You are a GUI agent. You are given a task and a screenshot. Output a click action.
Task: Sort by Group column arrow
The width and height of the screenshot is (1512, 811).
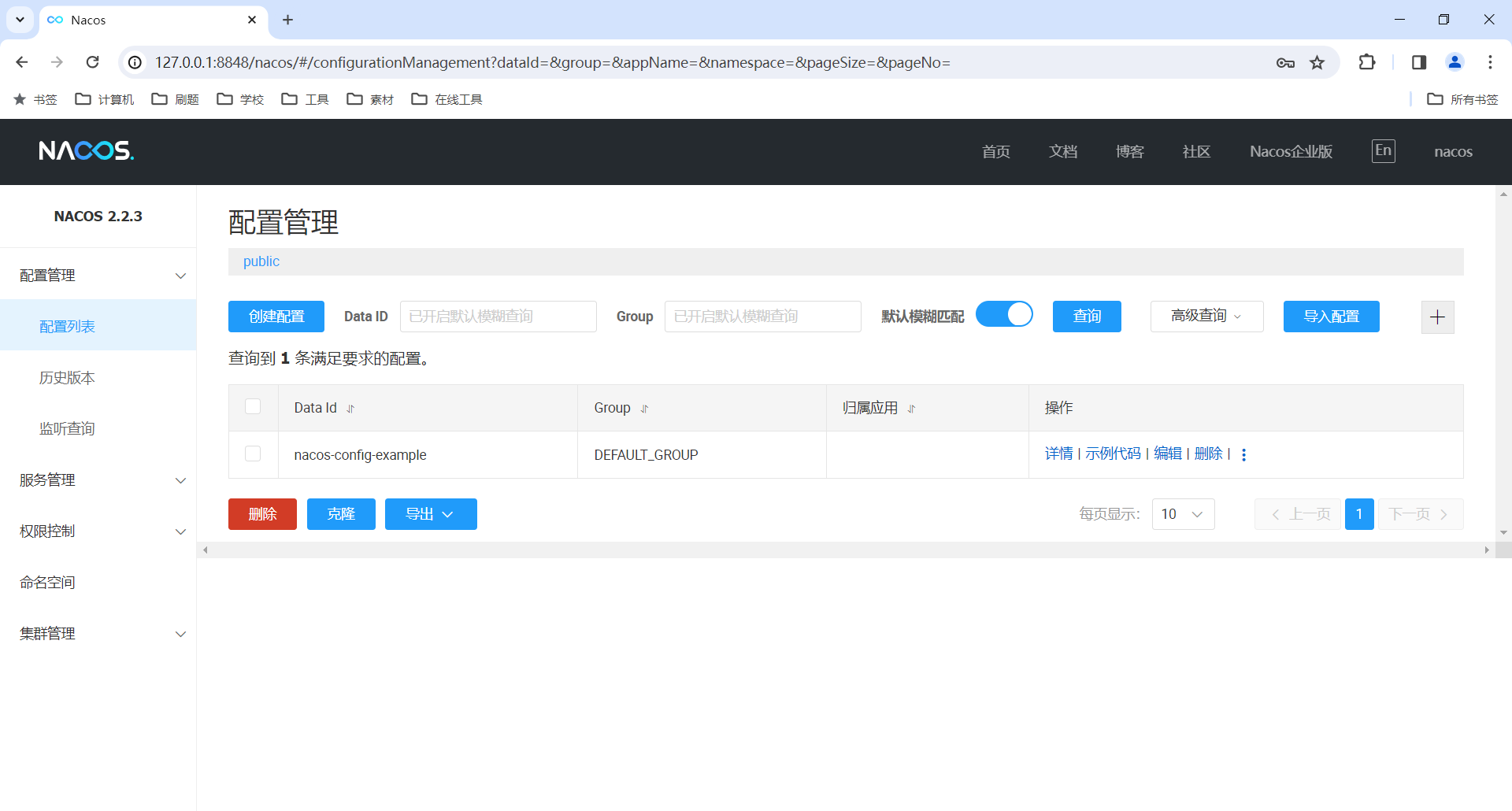coord(644,409)
